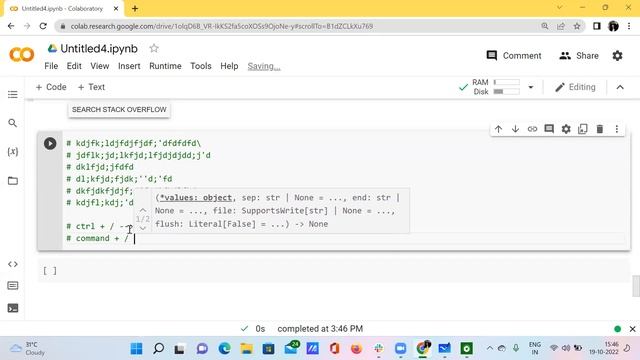
Task: Open browser zoom magnifier icon
Action: point(544,26)
